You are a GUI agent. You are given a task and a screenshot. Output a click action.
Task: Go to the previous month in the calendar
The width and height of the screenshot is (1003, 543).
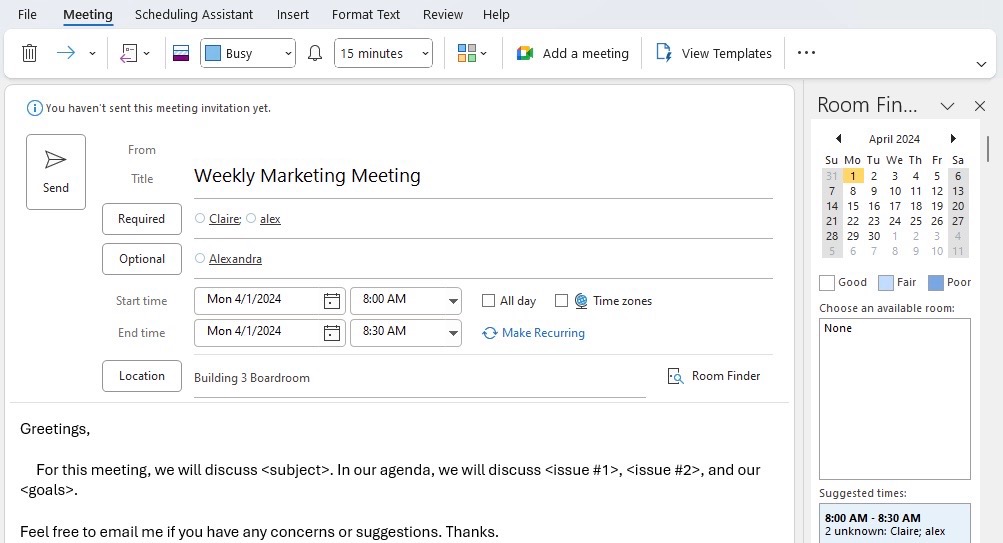coord(839,138)
